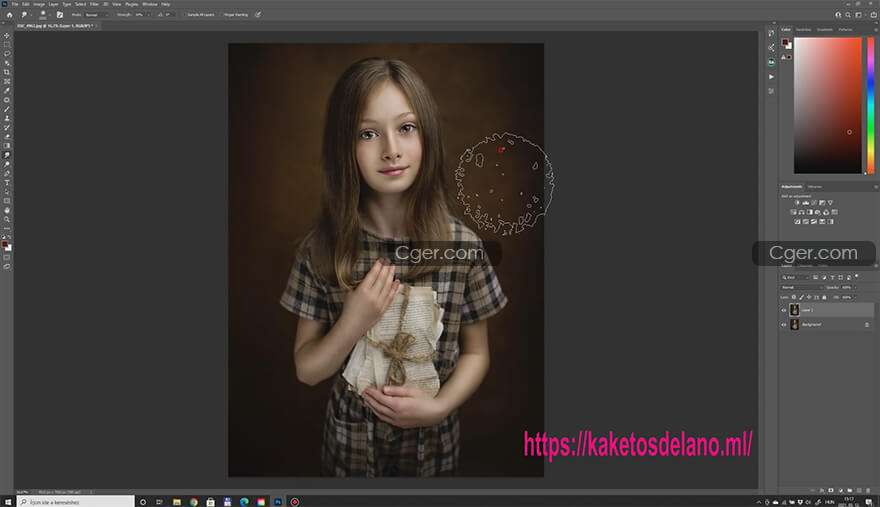The image size is (880, 507).
Task: Select the Zoom tool in toolbar
Action: point(7,220)
